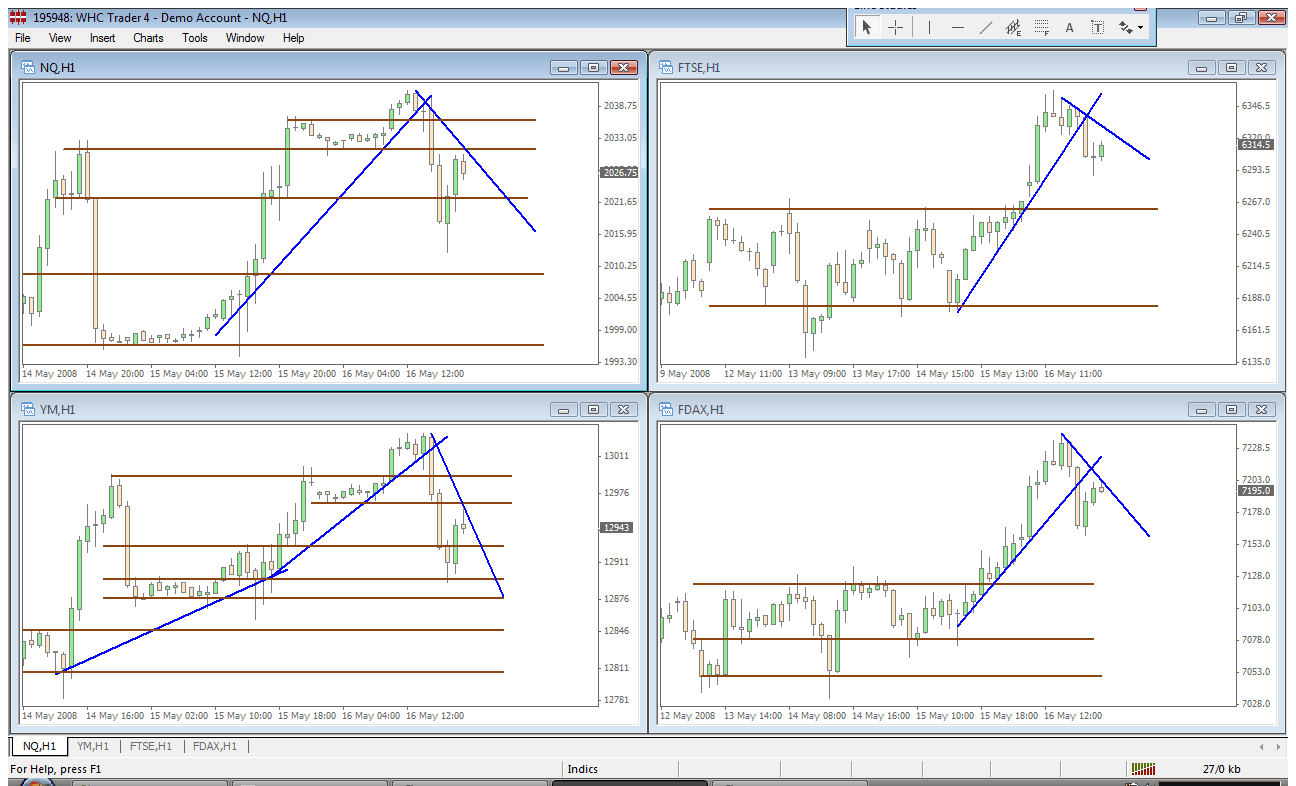Screen dimensions: 1296x786
Task: Open the Insert menu
Action: [103, 38]
